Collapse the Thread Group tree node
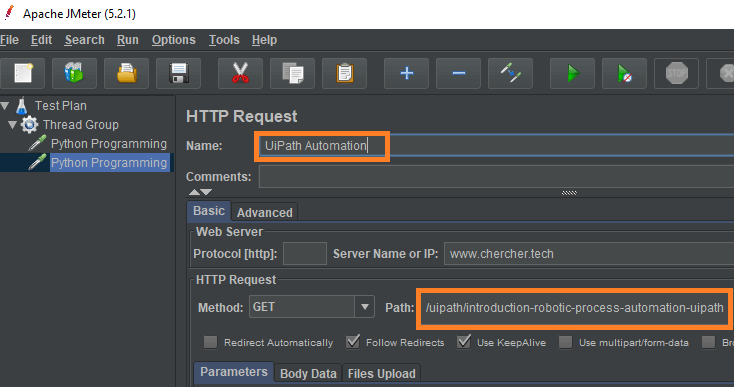Viewport: 734px width, 387px height. coord(13,125)
